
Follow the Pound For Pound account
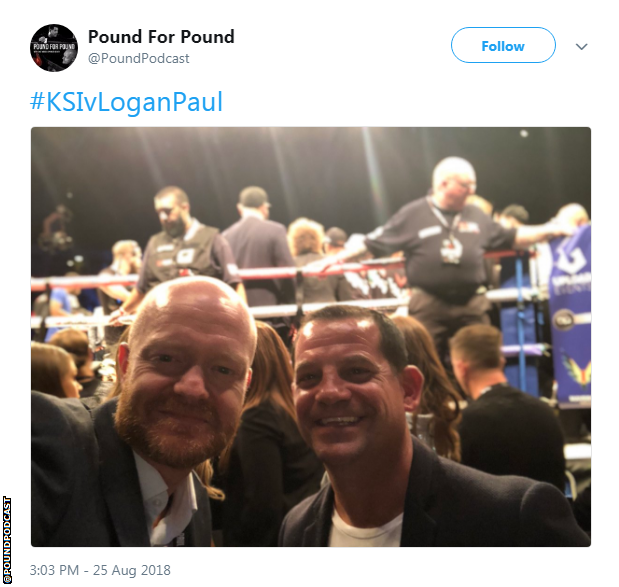(x=503, y=45)
